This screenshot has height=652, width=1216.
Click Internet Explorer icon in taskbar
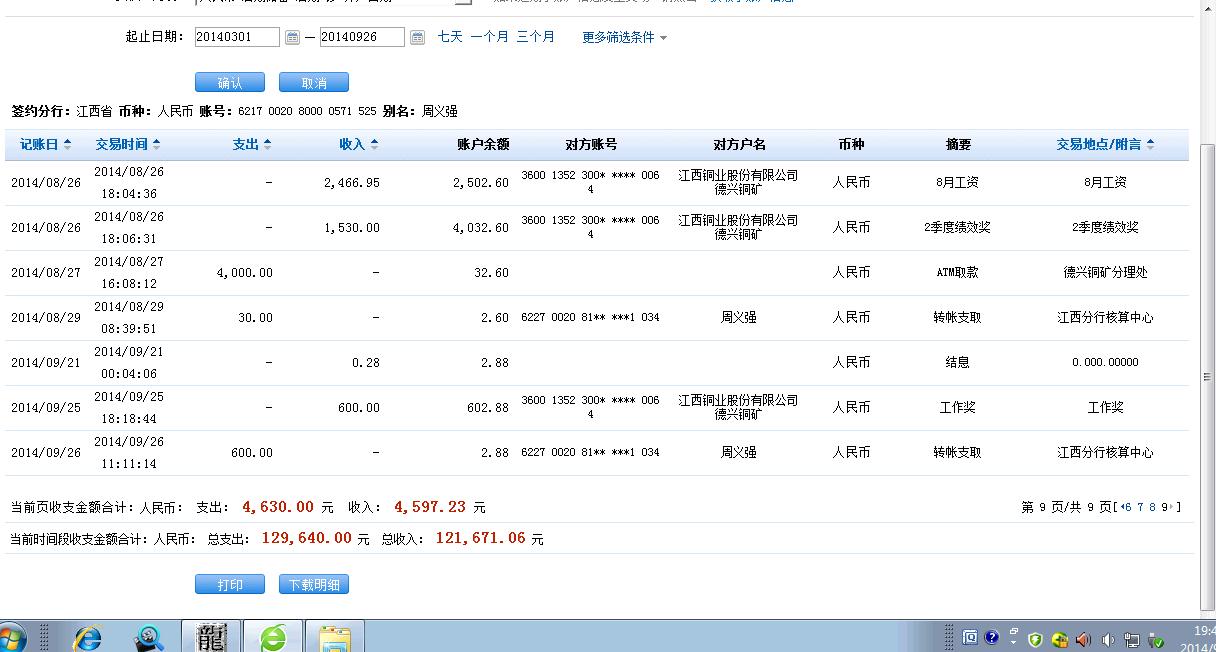(88, 637)
